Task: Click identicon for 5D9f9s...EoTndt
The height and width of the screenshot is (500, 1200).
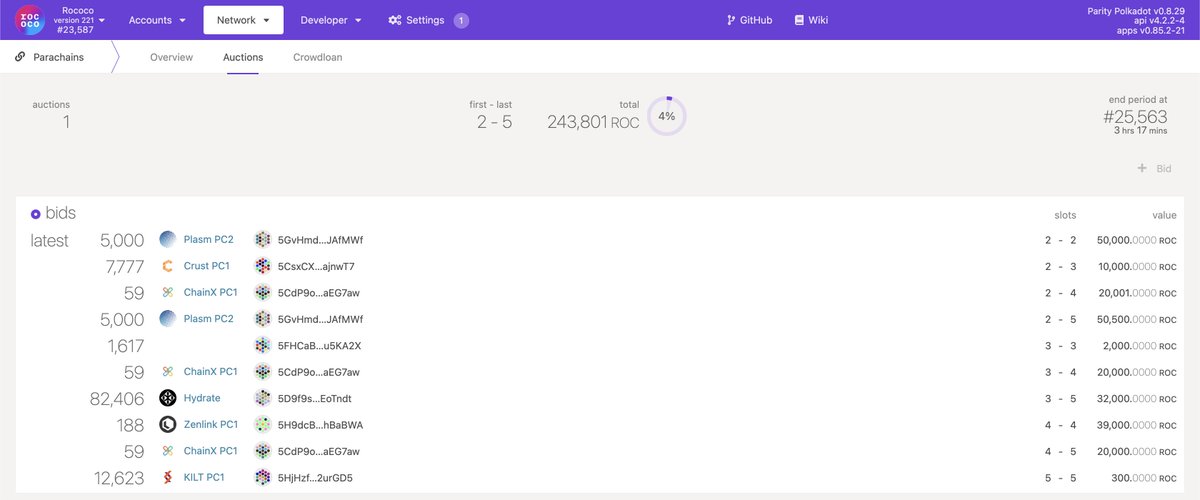Action: pyautogui.click(x=263, y=398)
